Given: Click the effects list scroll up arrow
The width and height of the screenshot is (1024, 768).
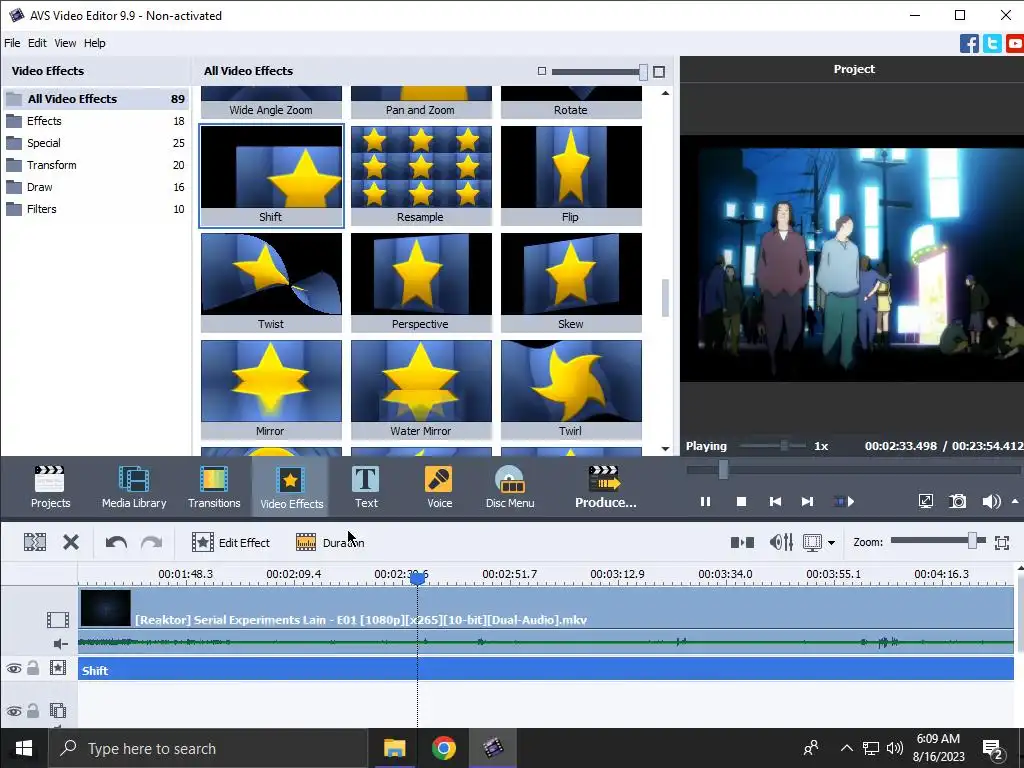Looking at the screenshot, I should (x=665, y=93).
